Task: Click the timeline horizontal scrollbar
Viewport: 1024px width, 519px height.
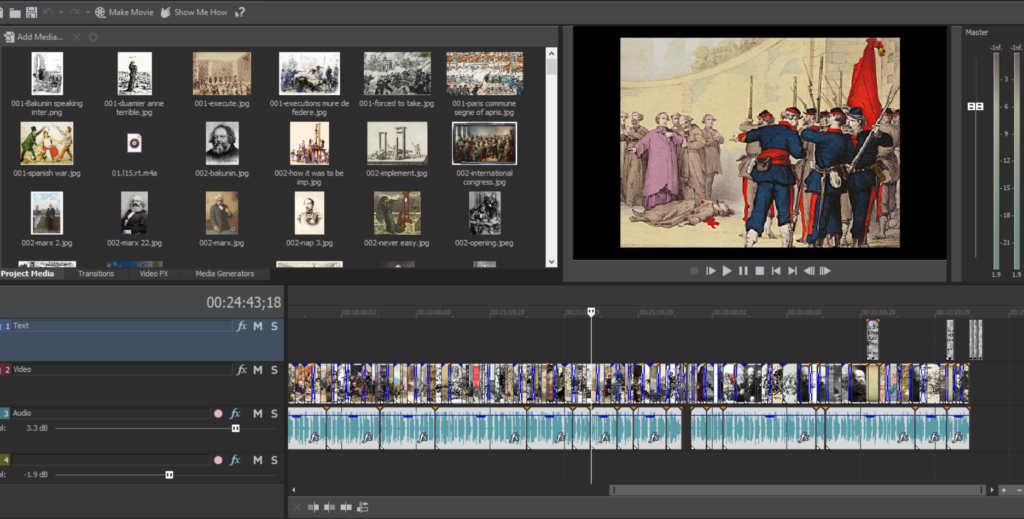Action: tap(797, 490)
